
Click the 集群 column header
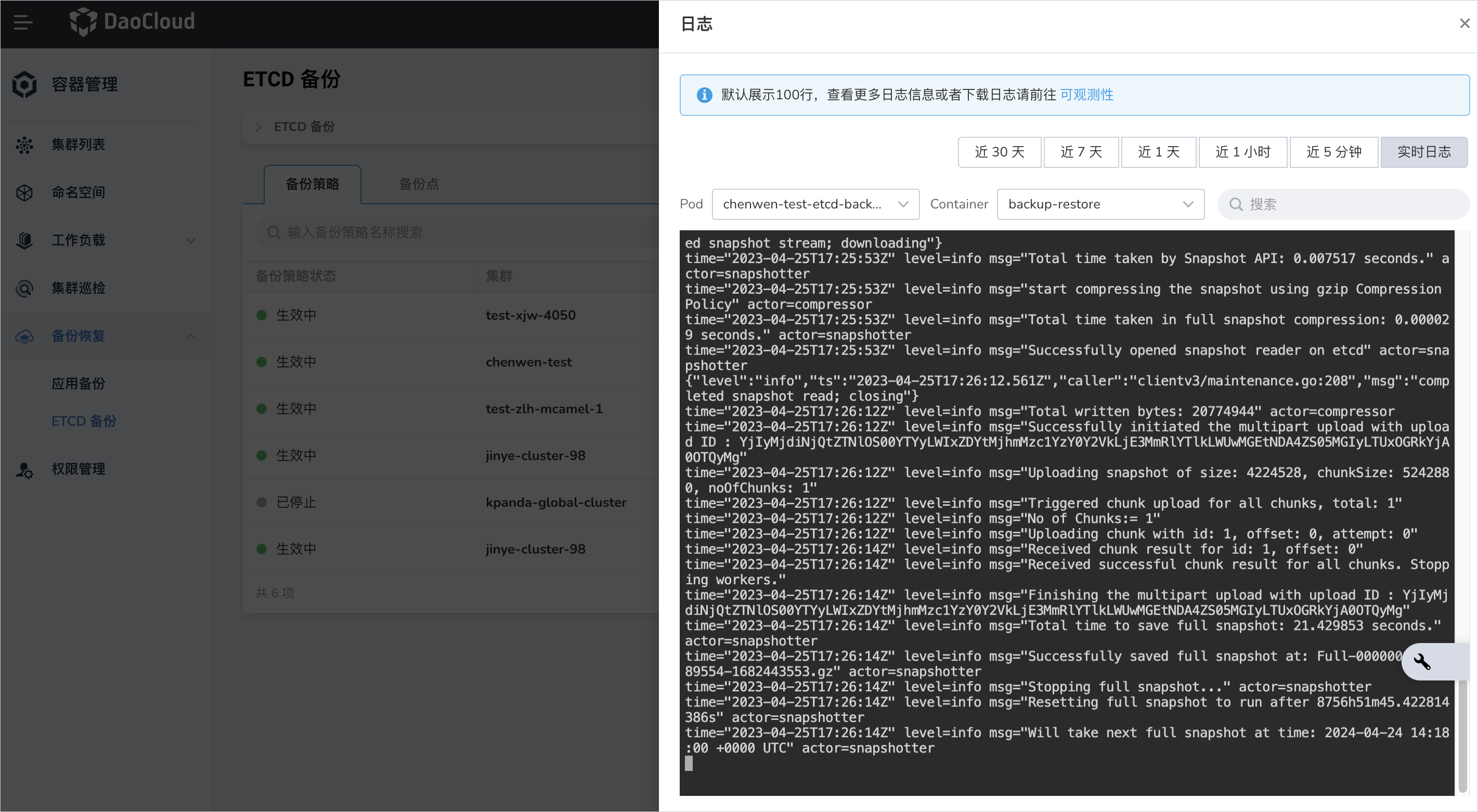click(499, 277)
